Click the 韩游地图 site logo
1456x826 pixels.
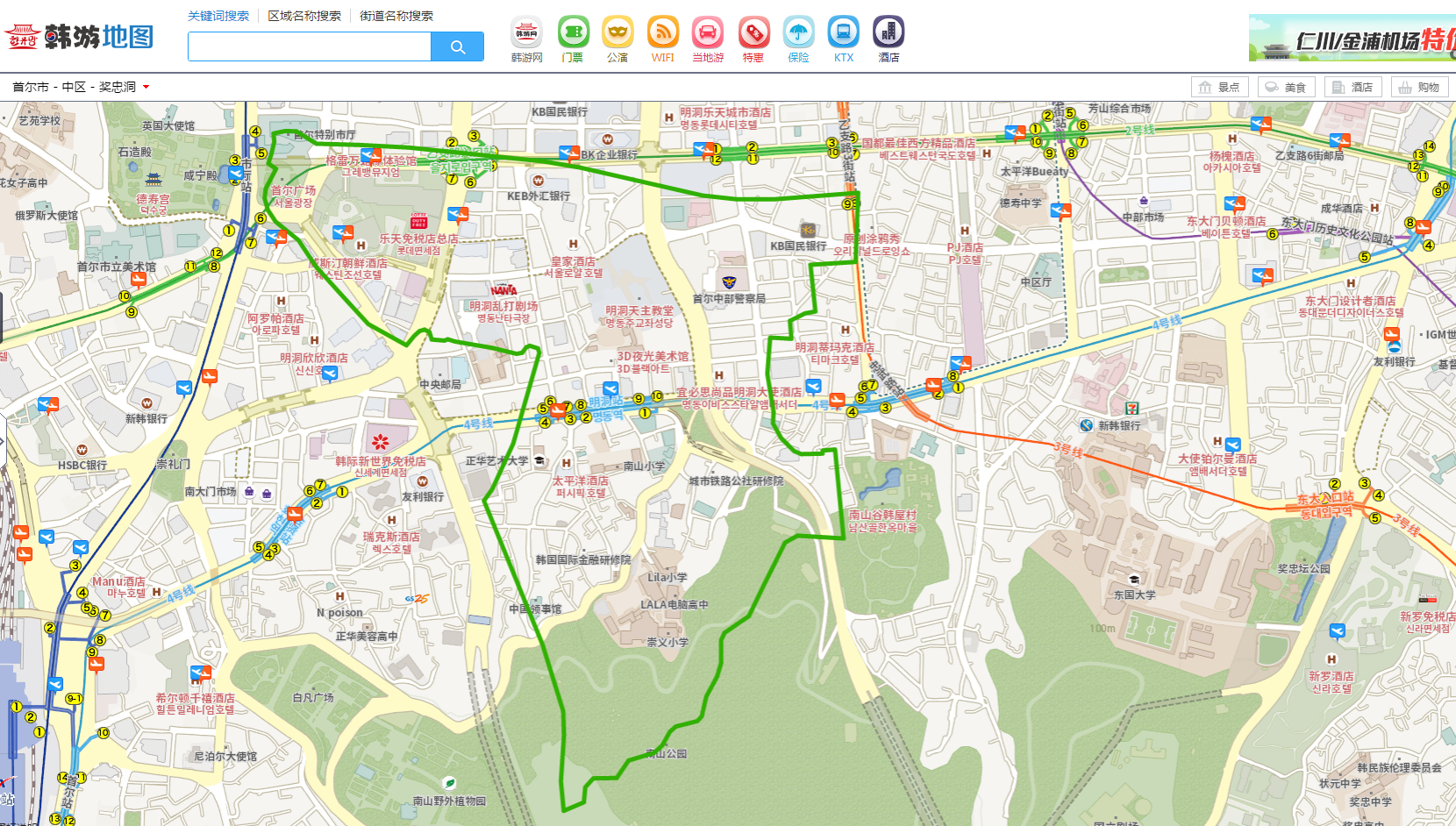click(80, 37)
